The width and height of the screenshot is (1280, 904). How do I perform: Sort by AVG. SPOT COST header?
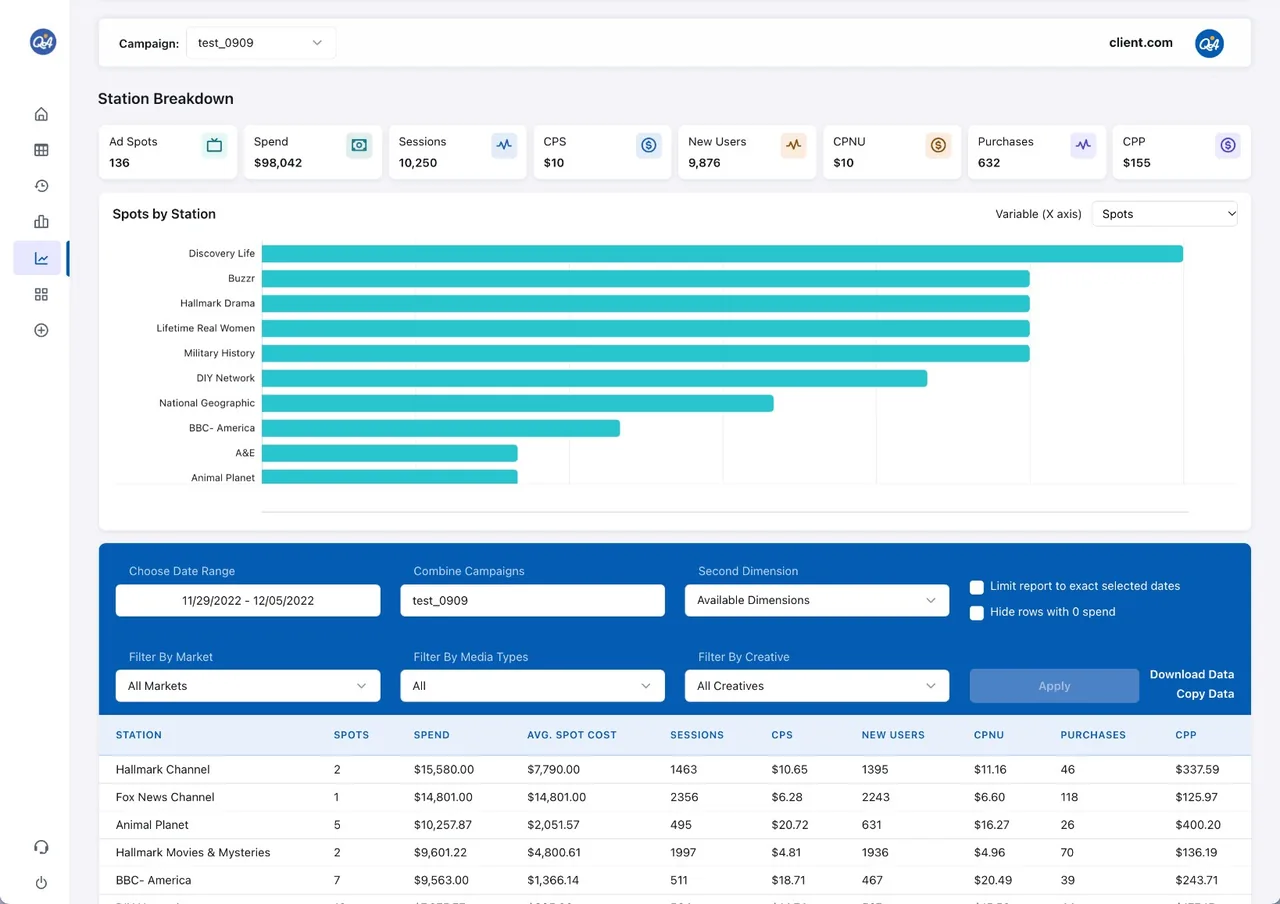pyautogui.click(x=572, y=735)
